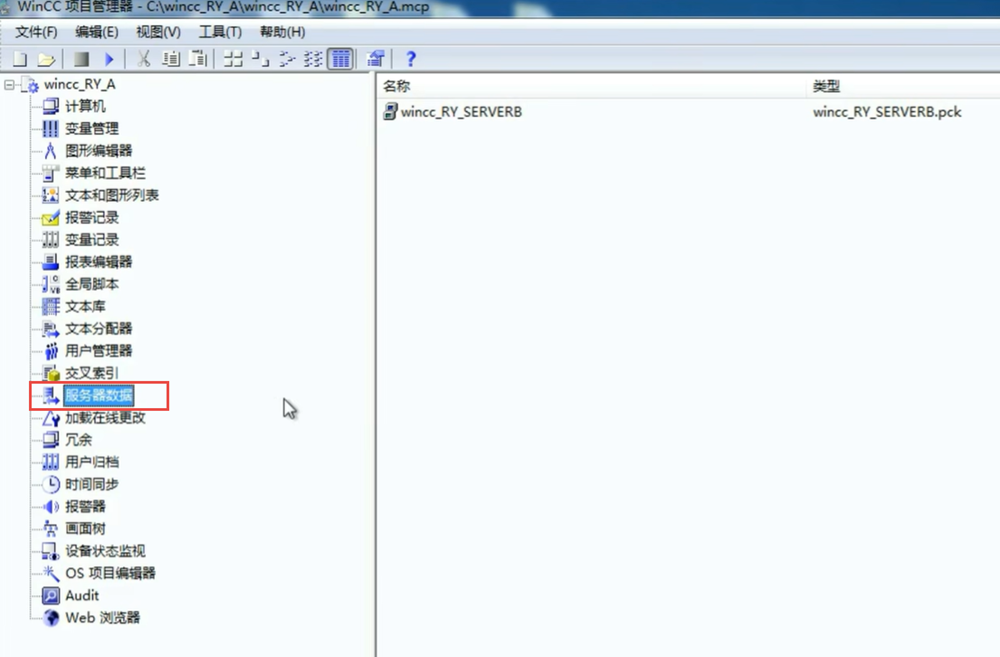The height and width of the screenshot is (657, 1000).
Task: Select Web 浏览器 in the project tree
Action: coord(102,618)
